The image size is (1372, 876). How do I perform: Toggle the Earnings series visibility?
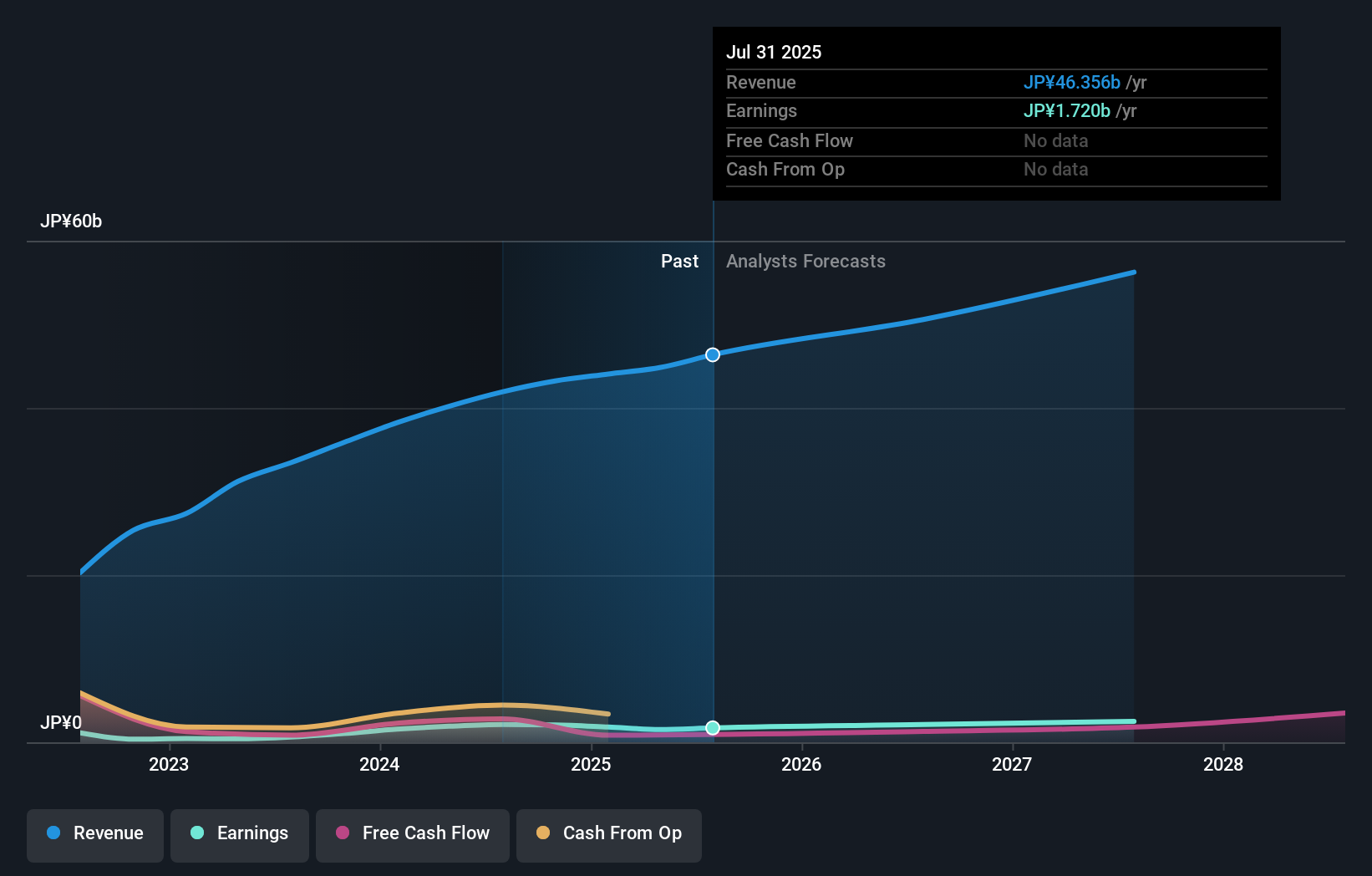(x=239, y=834)
